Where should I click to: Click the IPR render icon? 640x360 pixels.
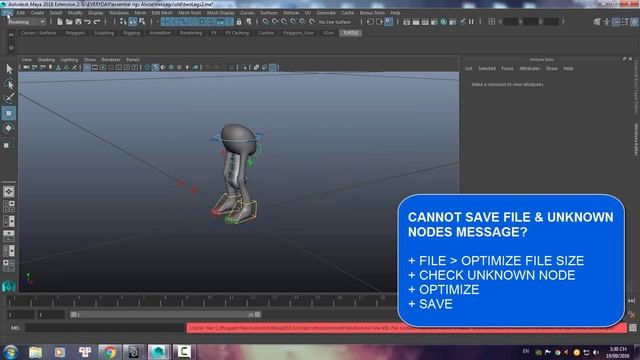click(x=425, y=22)
